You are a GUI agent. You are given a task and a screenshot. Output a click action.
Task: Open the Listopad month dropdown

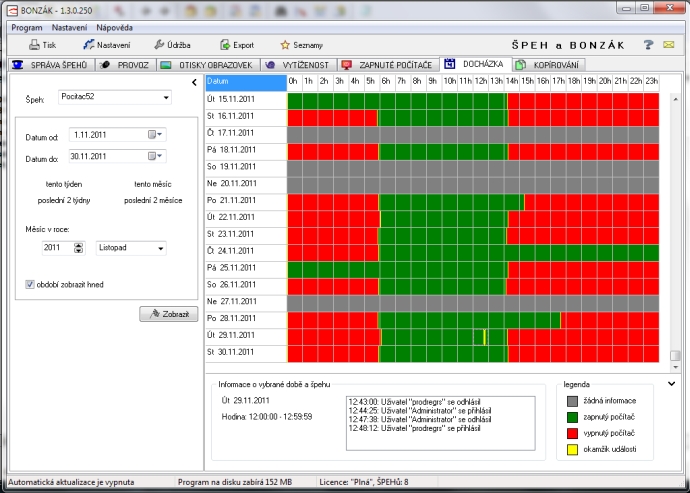click(x=161, y=248)
